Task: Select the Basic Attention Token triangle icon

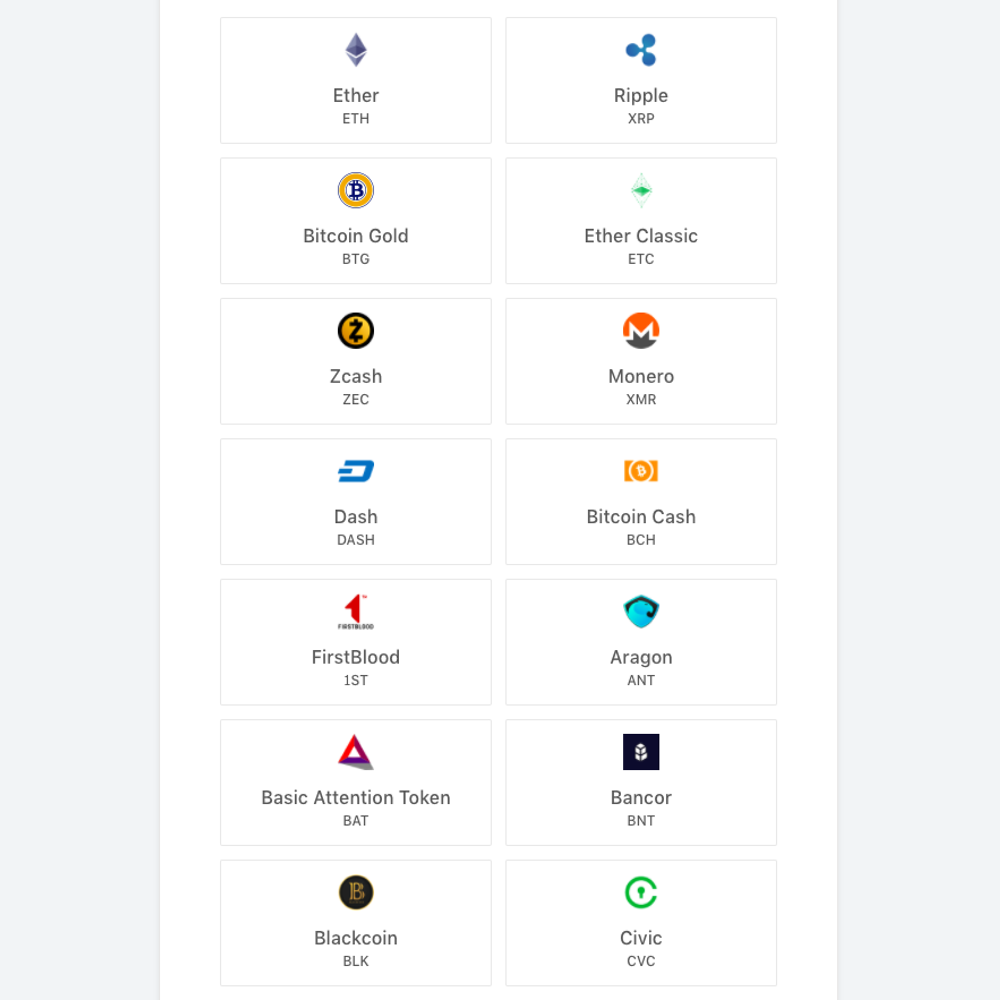Action: point(356,752)
